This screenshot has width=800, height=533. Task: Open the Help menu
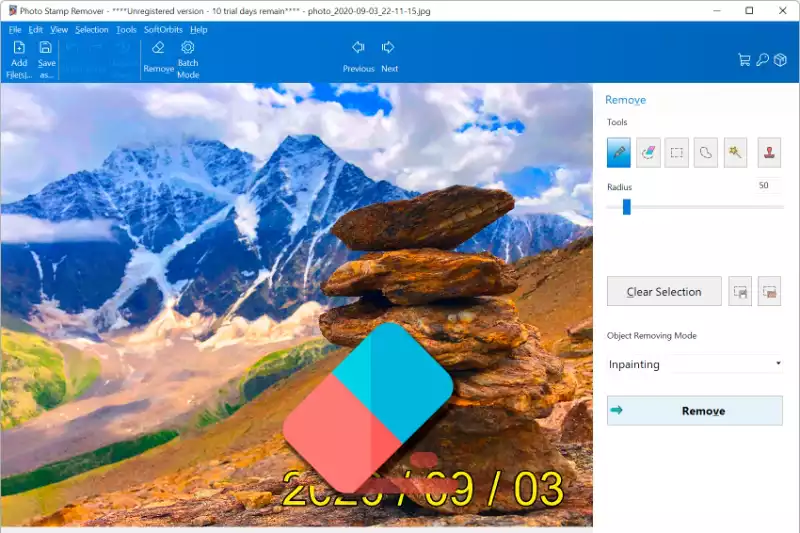(198, 30)
